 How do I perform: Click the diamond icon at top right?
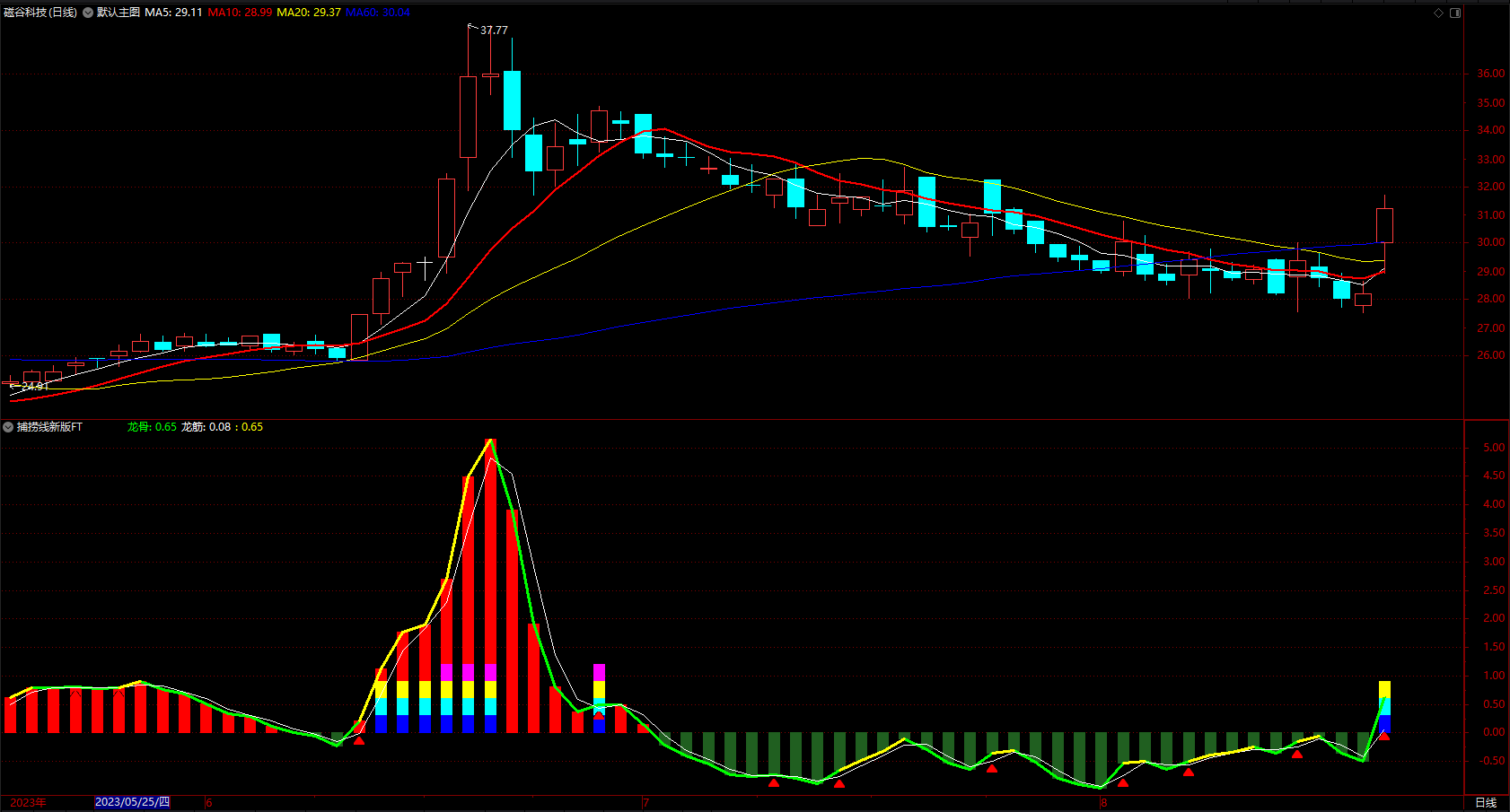(x=1438, y=13)
